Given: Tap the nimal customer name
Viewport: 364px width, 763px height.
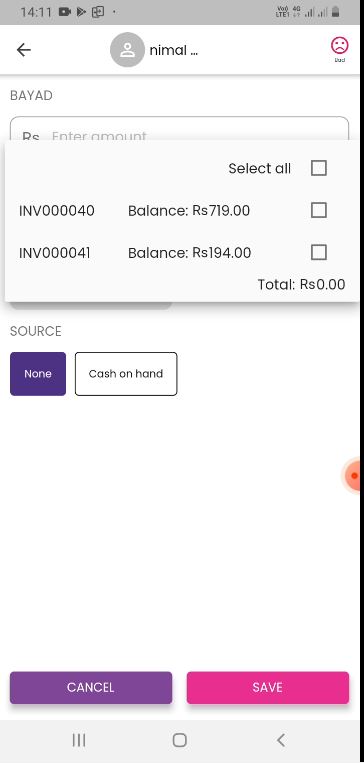Looking at the screenshot, I should click(173, 50).
